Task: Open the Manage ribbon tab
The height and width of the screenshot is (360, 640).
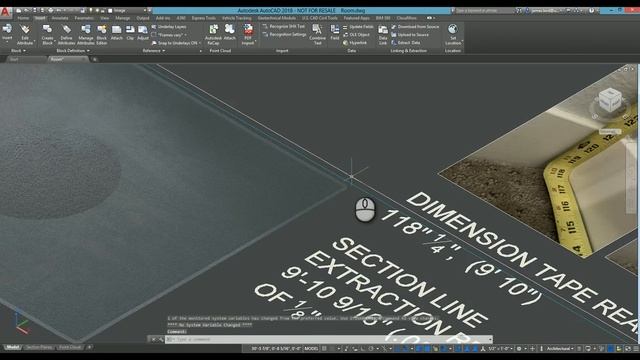Action: [122, 18]
